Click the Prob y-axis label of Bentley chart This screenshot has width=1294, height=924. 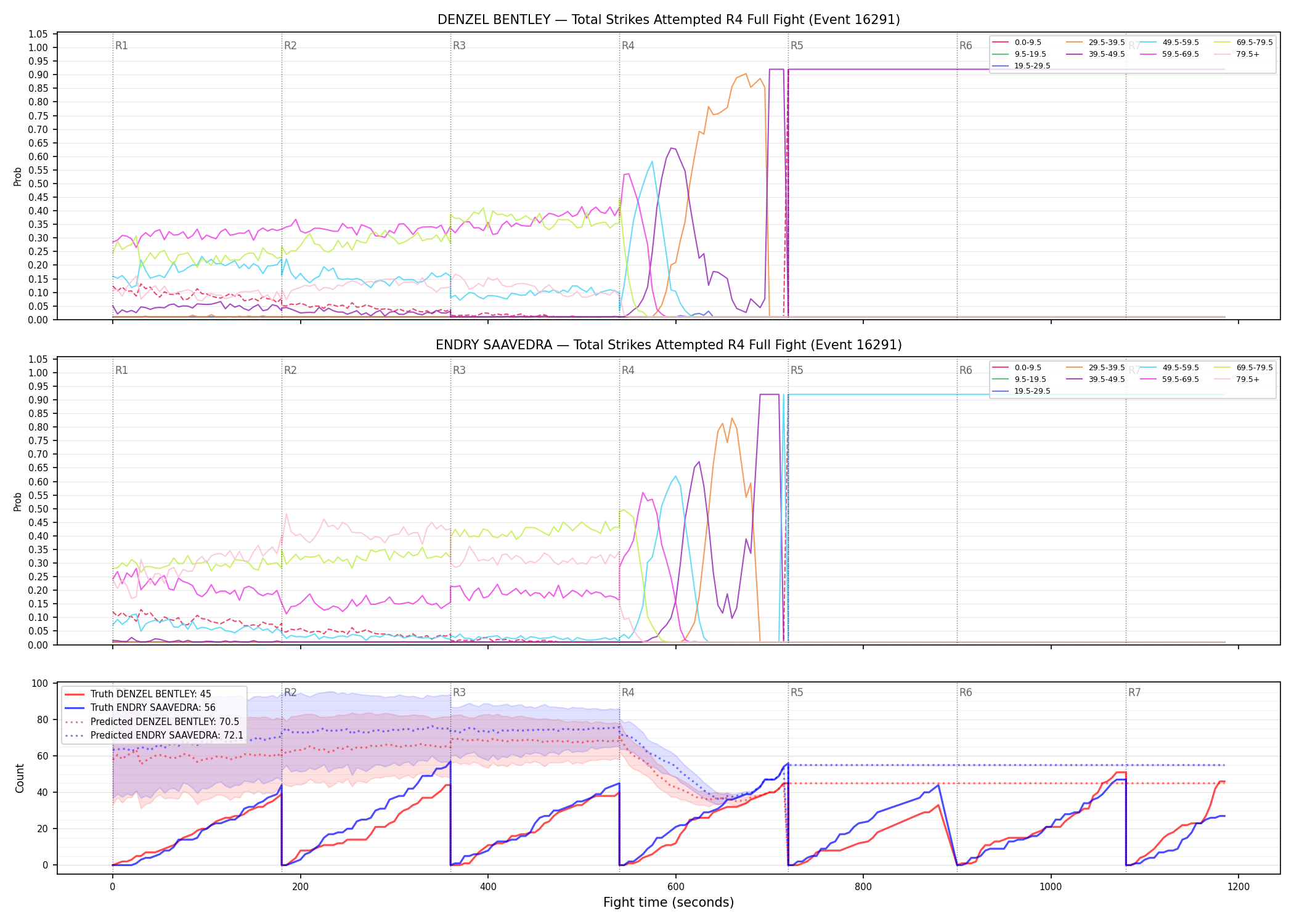(x=18, y=176)
